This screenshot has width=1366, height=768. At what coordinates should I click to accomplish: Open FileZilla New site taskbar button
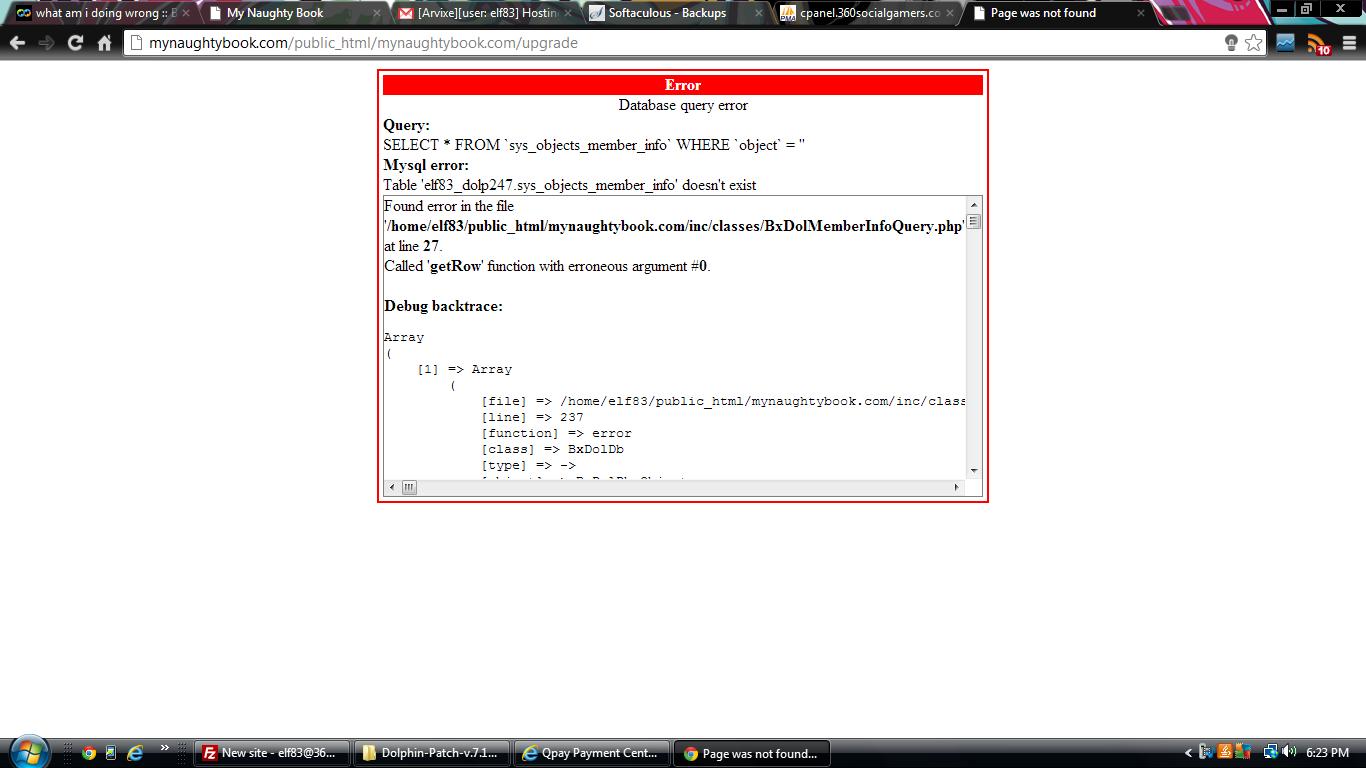[272, 753]
